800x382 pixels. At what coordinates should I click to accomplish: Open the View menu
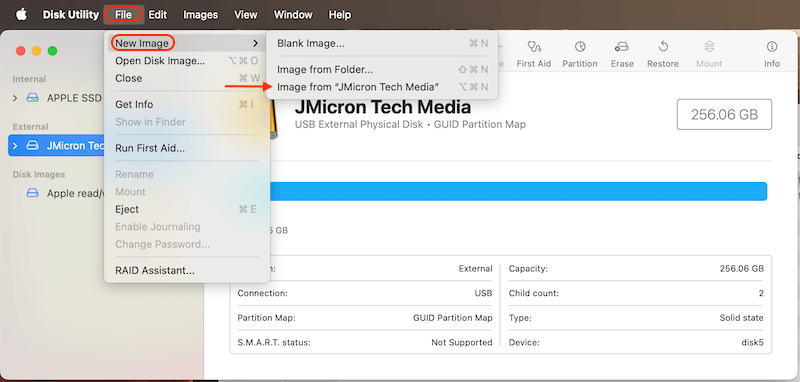pos(245,15)
